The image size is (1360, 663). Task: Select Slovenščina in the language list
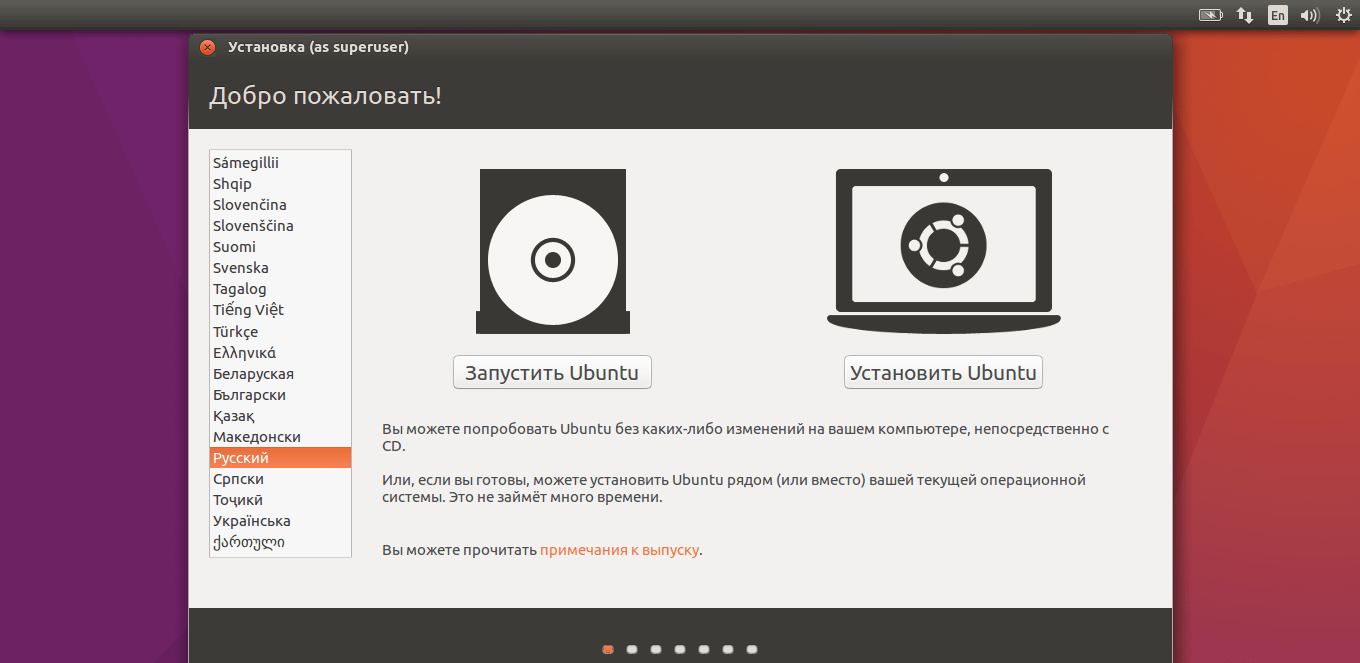coord(280,226)
